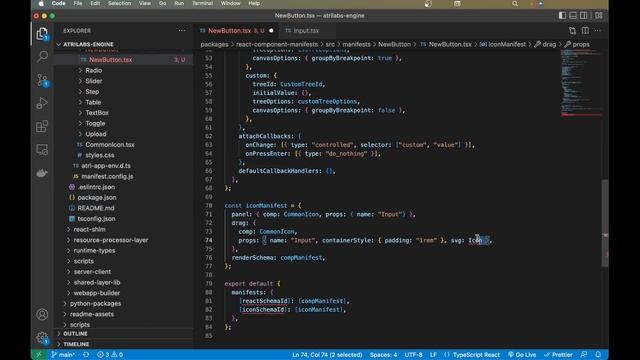This screenshot has width=640, height=360.
Task: Expand the Toggle folder
Action: coord(95,123)
